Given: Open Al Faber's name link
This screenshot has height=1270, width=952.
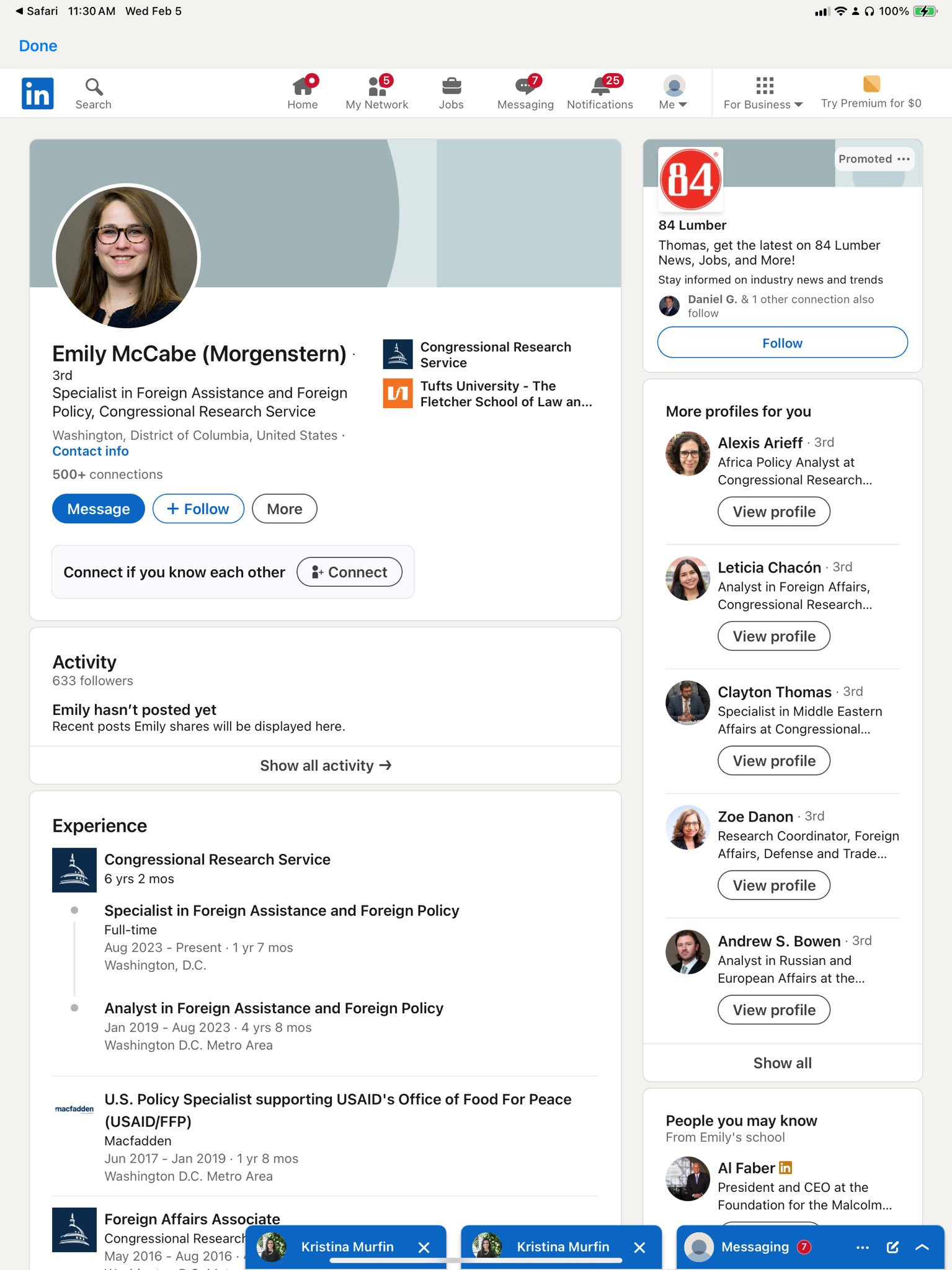Looking at the screenshot, I should (x=746, y=1168).
